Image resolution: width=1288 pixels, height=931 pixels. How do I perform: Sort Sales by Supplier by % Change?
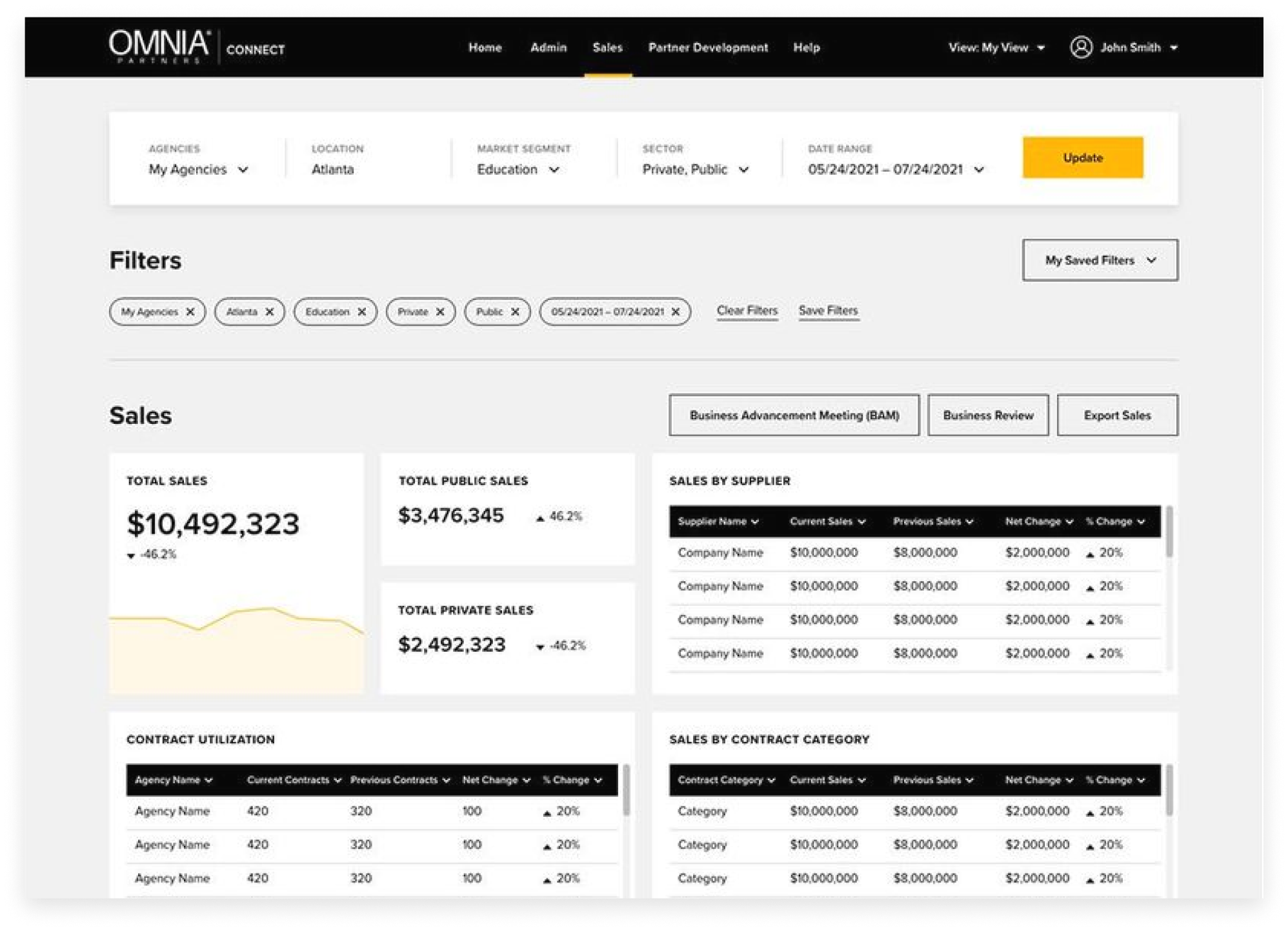click(x=1115, y=521)
